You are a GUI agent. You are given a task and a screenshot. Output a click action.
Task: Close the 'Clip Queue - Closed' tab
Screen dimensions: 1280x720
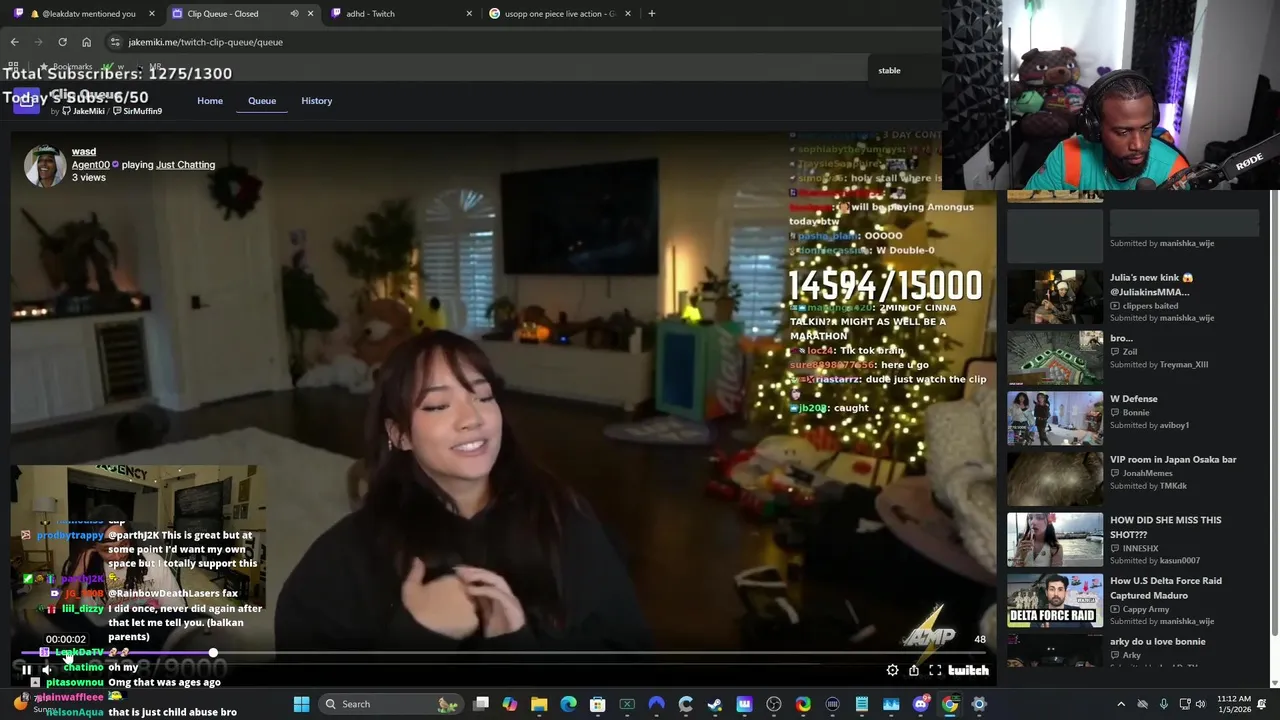[x=311, y=14]
